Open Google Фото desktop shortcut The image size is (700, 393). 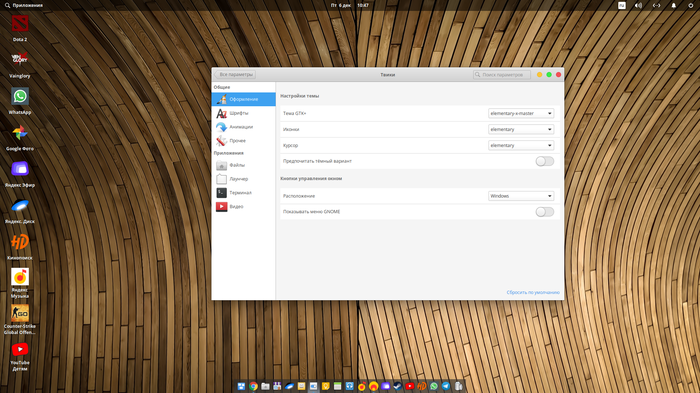20,138
